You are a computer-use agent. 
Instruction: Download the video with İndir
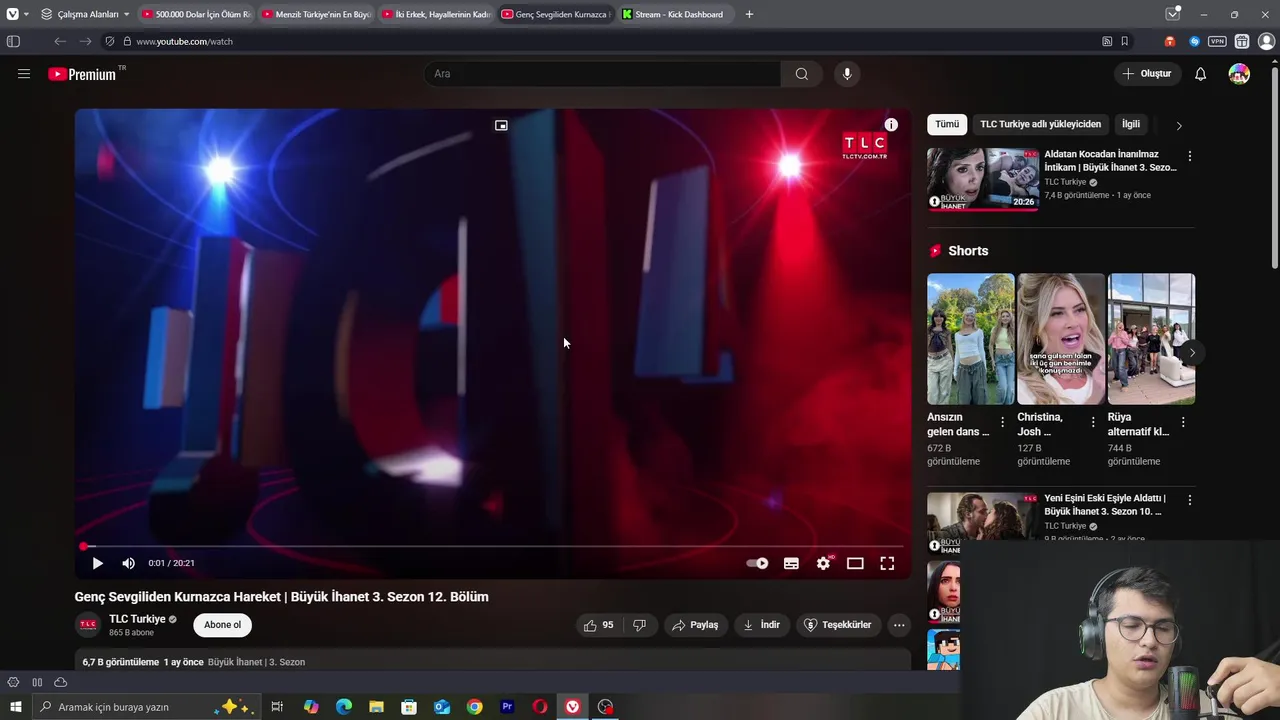(761, 625)
